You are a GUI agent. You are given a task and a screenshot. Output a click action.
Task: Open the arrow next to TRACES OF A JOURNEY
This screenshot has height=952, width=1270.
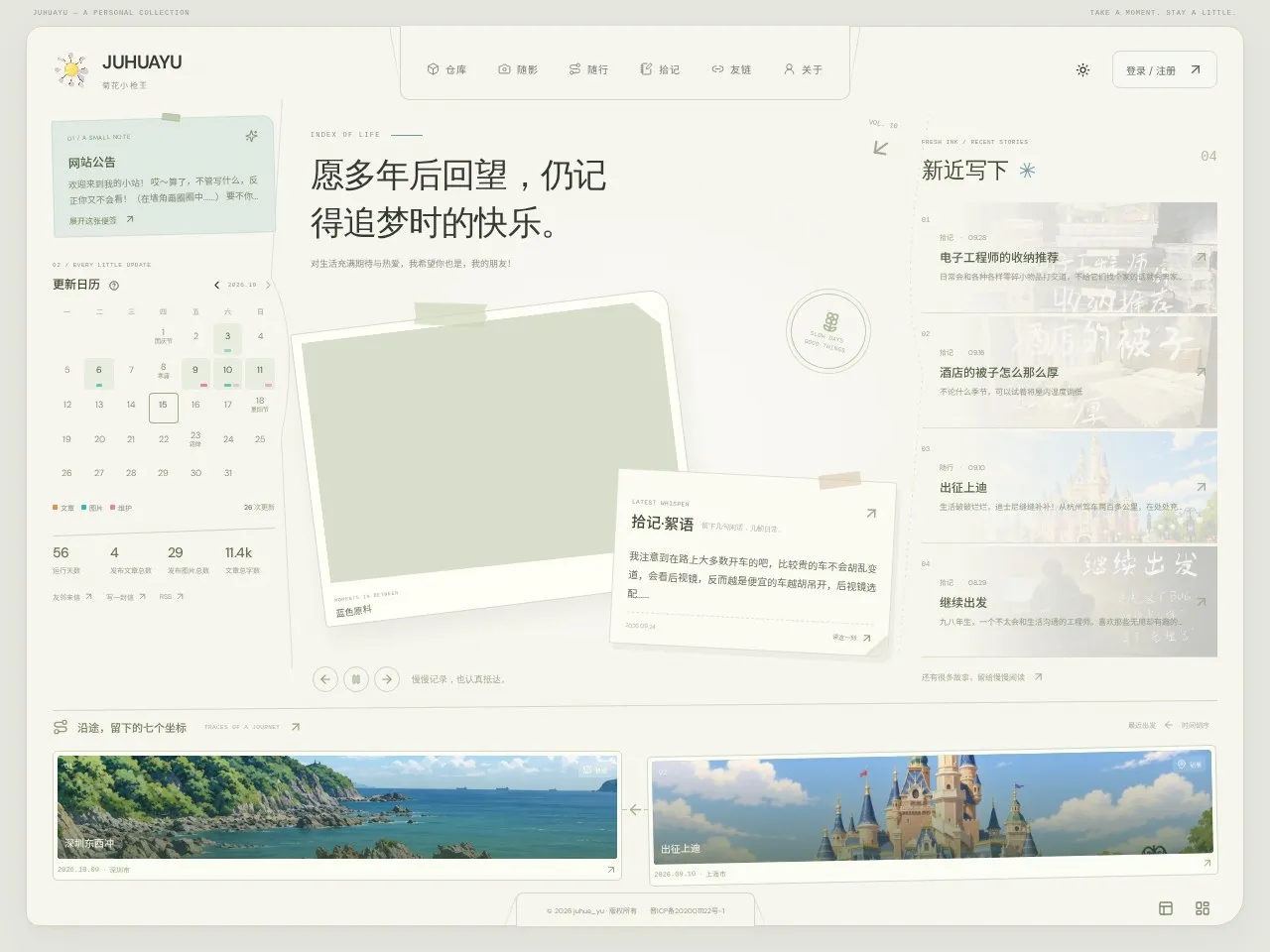(x=295, y=727)
